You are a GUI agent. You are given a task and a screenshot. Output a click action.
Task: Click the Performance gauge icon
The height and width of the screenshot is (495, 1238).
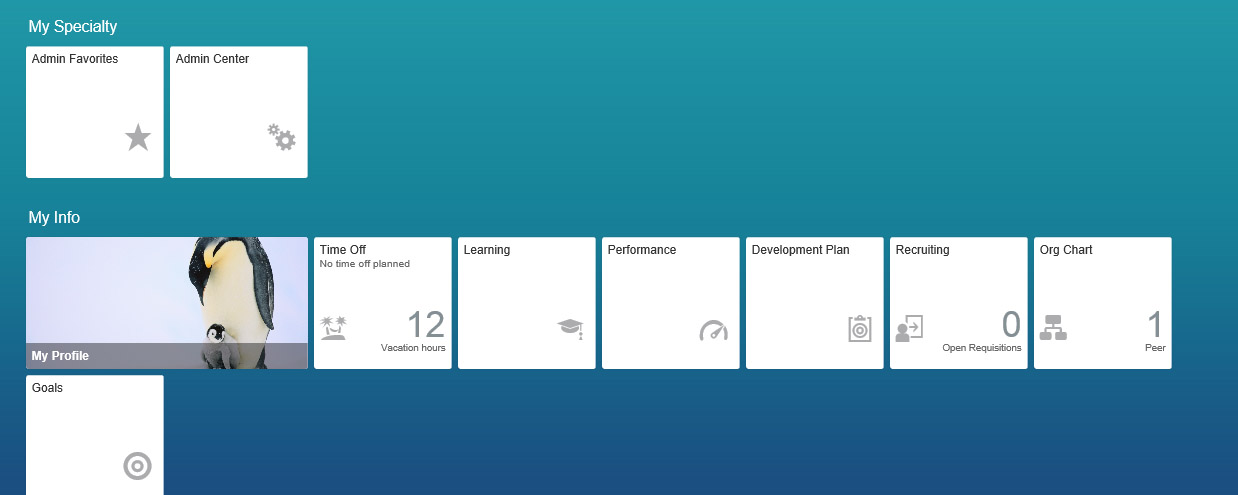coord(714,330)
